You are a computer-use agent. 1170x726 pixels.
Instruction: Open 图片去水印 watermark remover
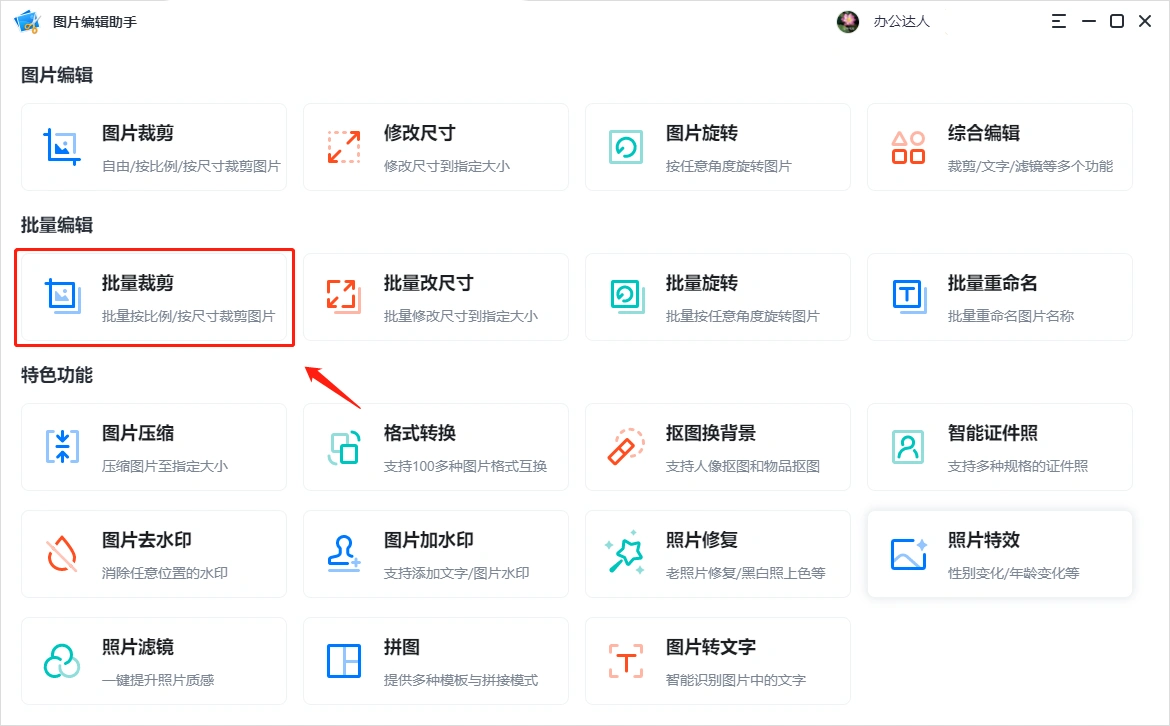153,554
